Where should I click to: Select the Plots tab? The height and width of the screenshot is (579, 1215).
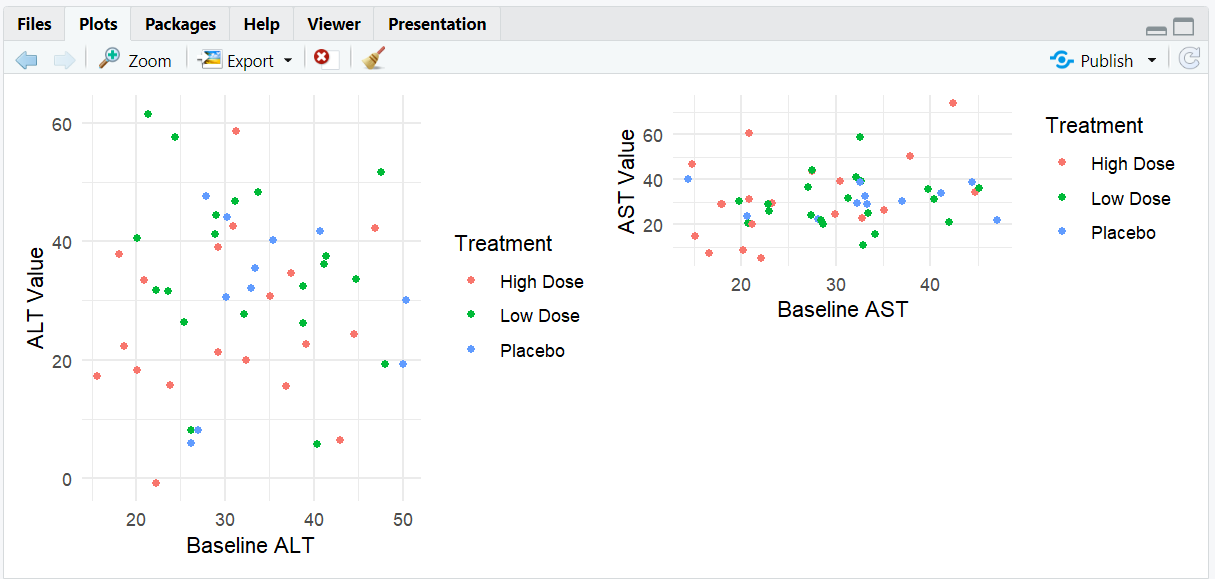[x=98, y=24]
